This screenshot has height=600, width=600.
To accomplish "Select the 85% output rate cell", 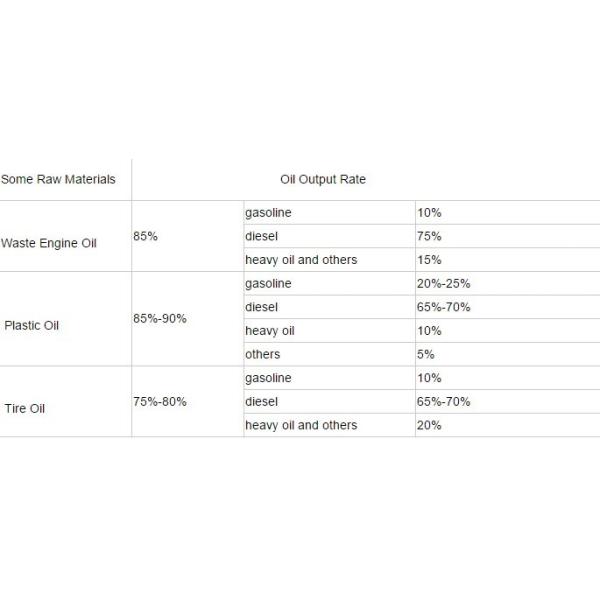I will tap(146, 236).
